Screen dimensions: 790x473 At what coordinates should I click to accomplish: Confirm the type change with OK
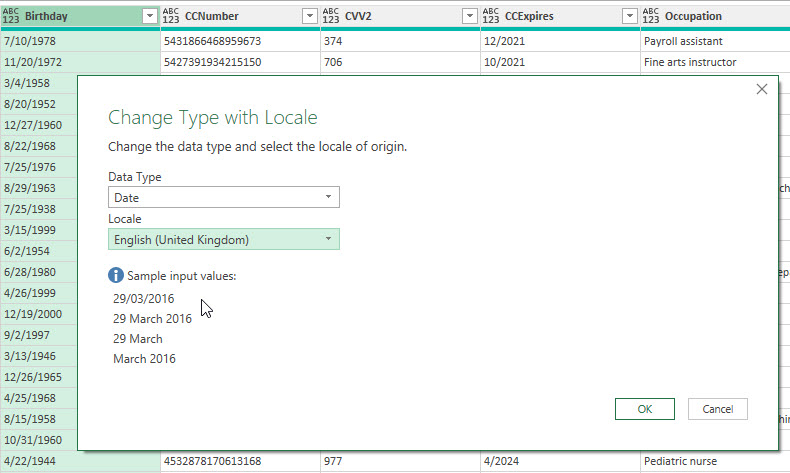coord(645,409)
